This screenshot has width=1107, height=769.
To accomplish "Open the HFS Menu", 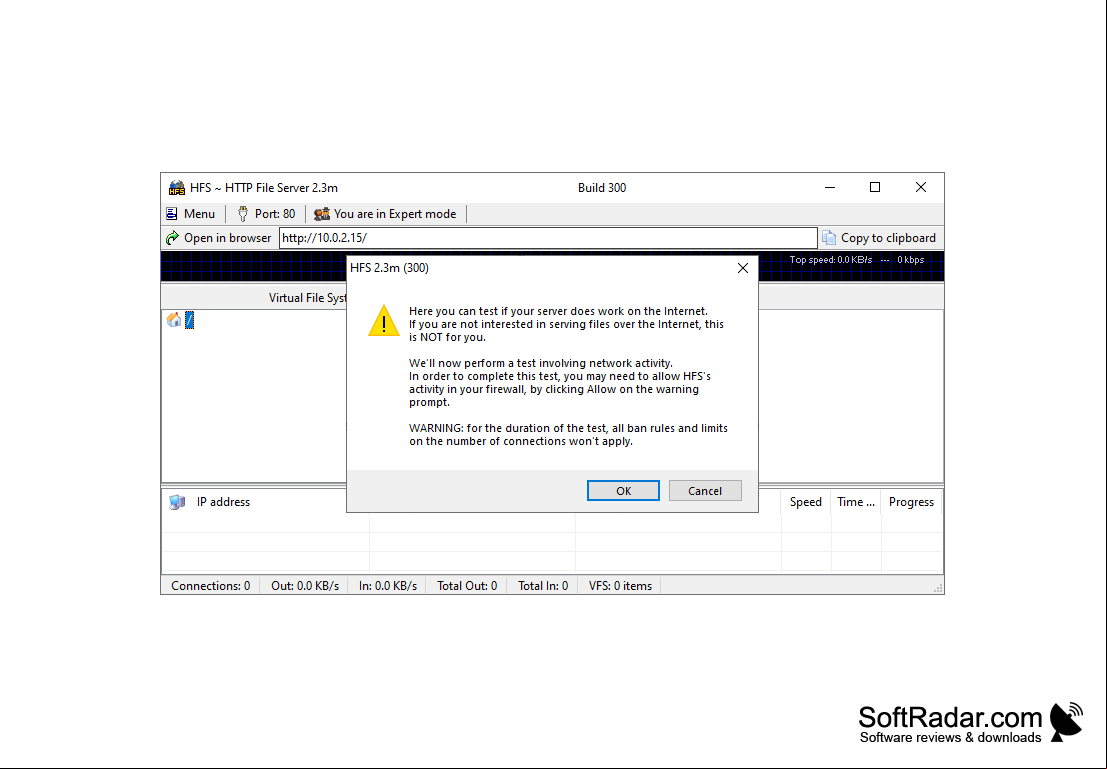I will tap(191, 214).
